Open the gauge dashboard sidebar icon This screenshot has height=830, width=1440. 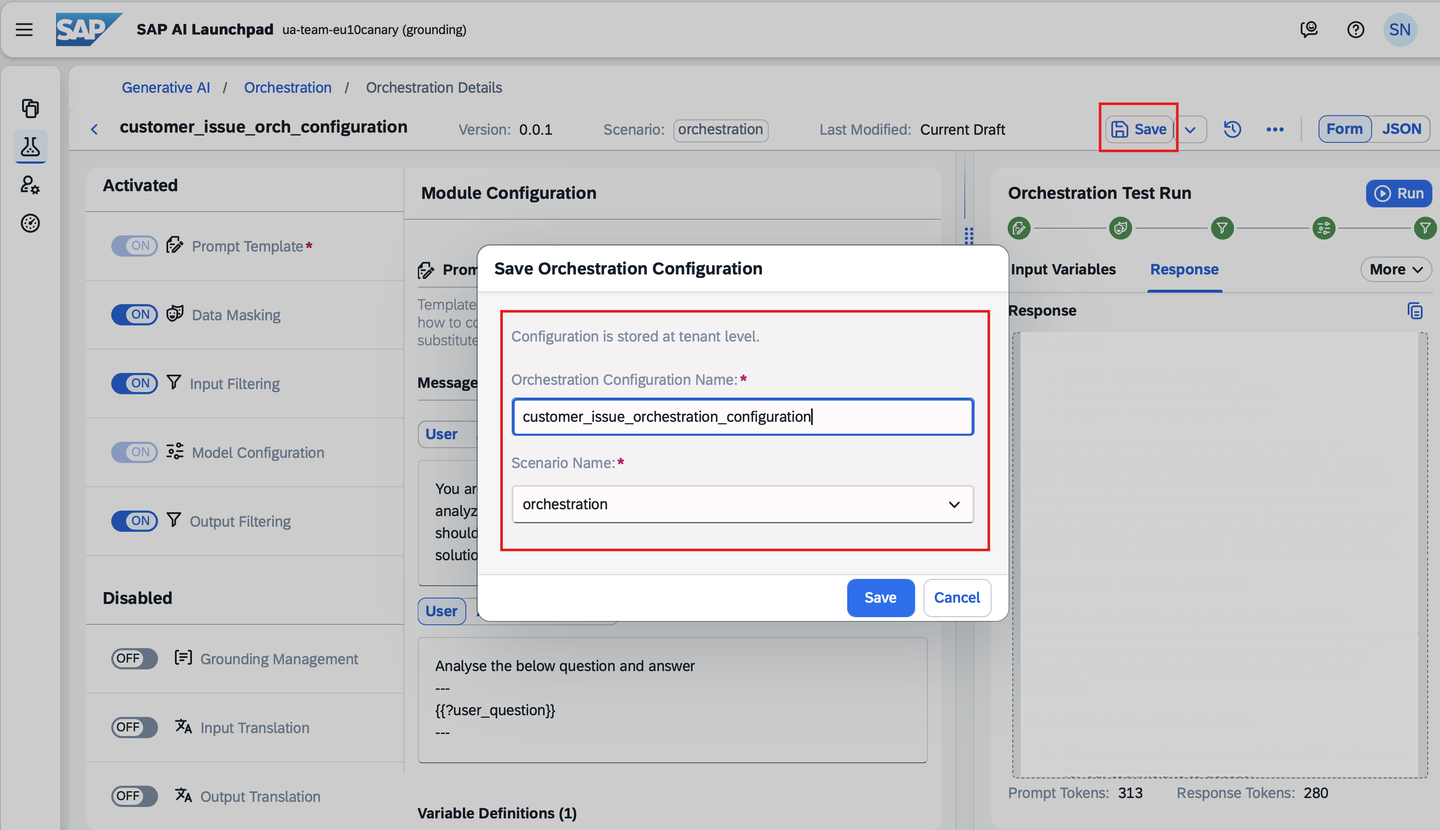tap(31, 223)
